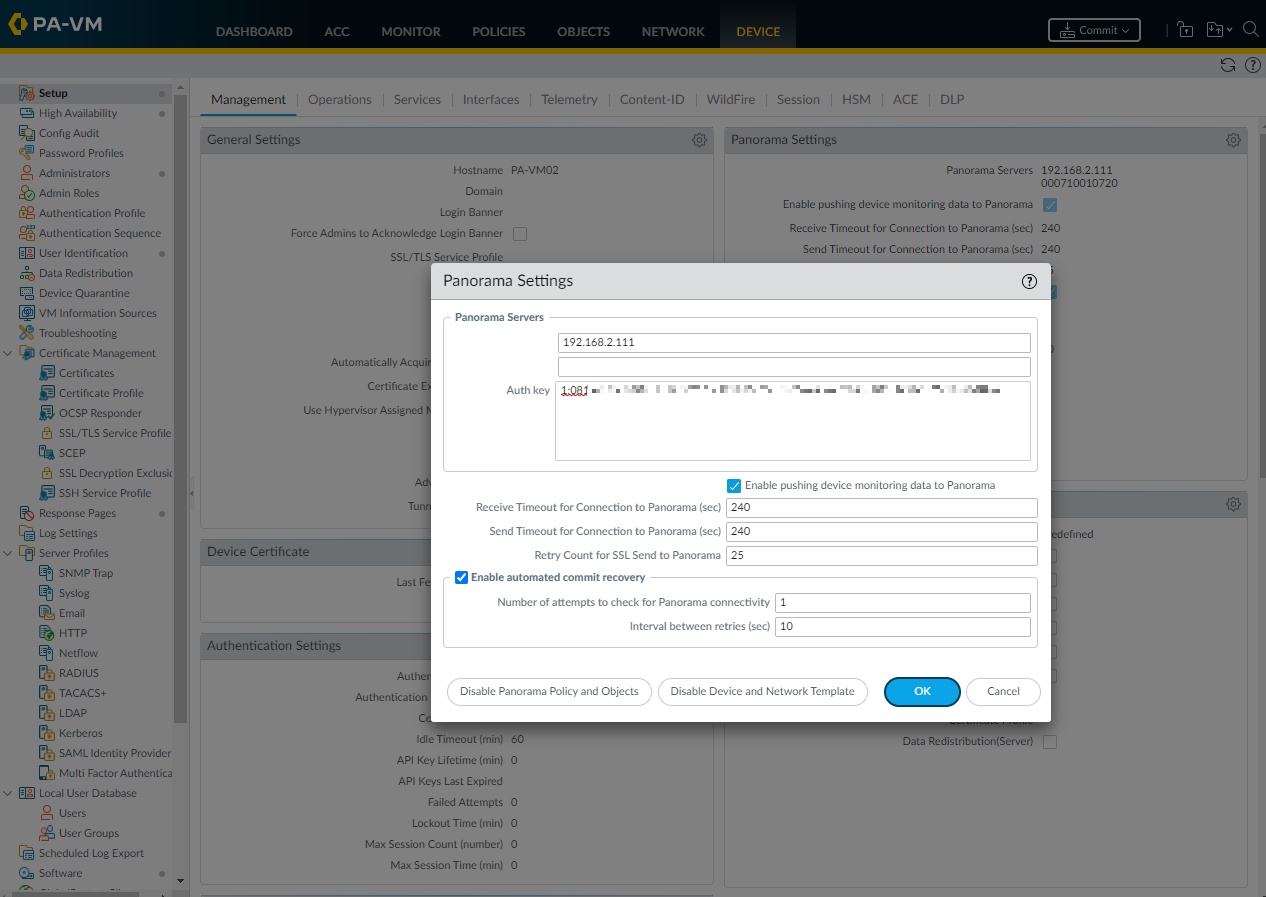Click the empty second Panorama server field

pyautogui.click(x=794, y=367)
